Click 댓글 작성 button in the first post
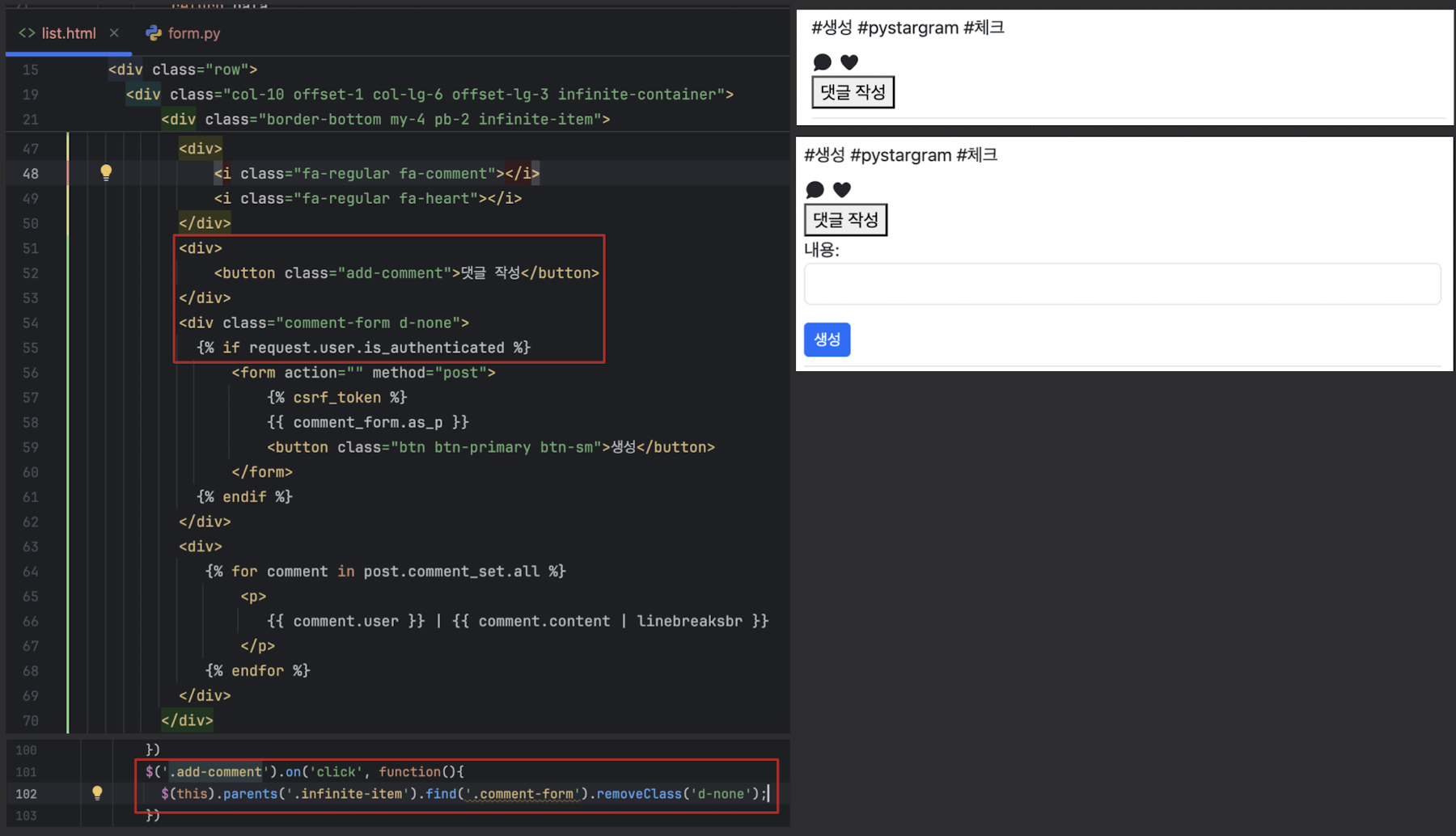The height and width of the screenshot is (836, 1456). 853,92
